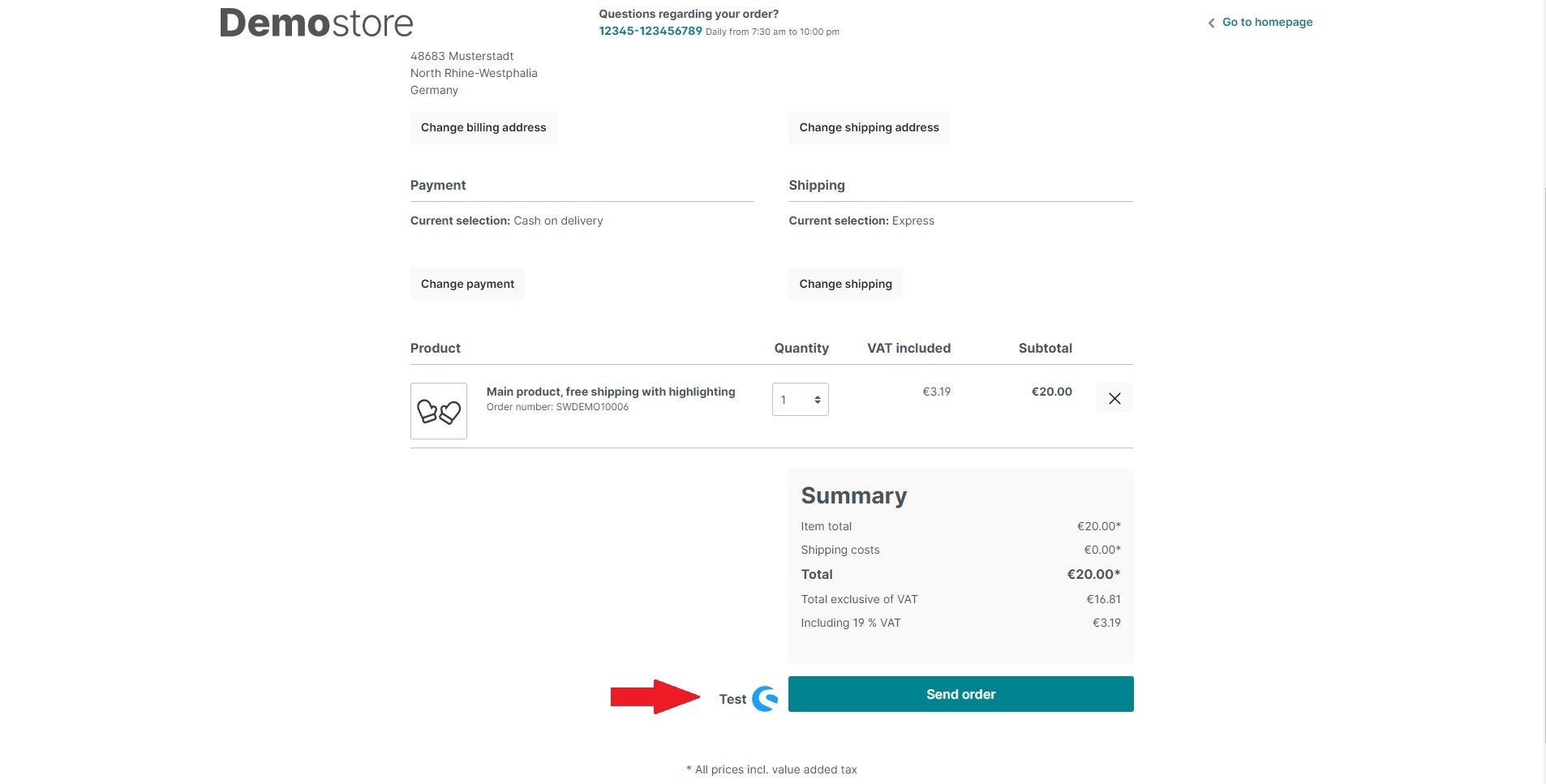Click the back chevron beside Go to homepage
Viewport: 1546px width, 784px height.
(x=1211, y=23)
